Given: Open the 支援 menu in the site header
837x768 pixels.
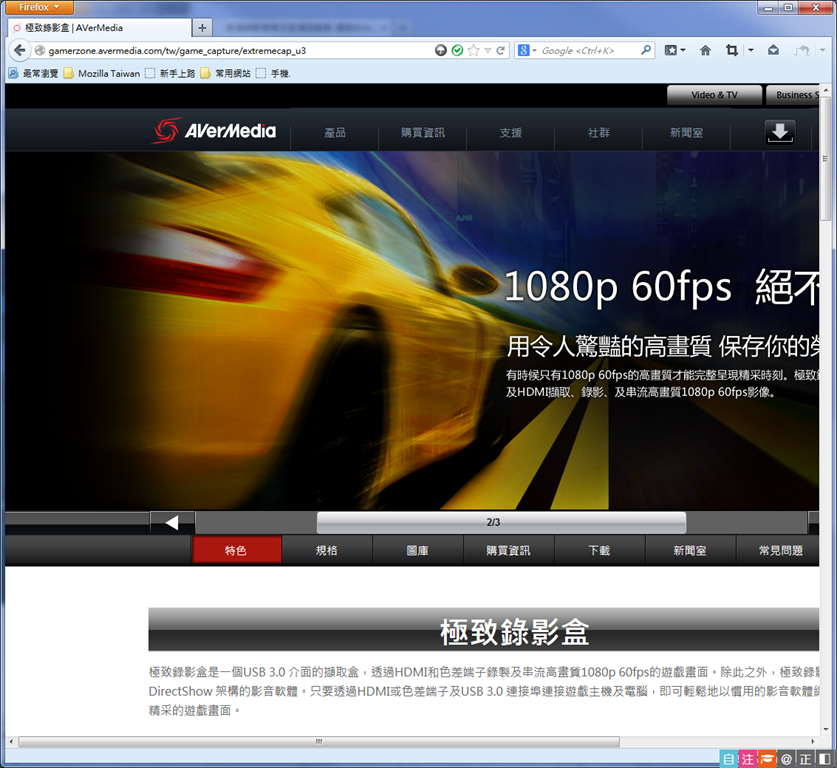Looking at the screenshot, I should click(511, 132).
